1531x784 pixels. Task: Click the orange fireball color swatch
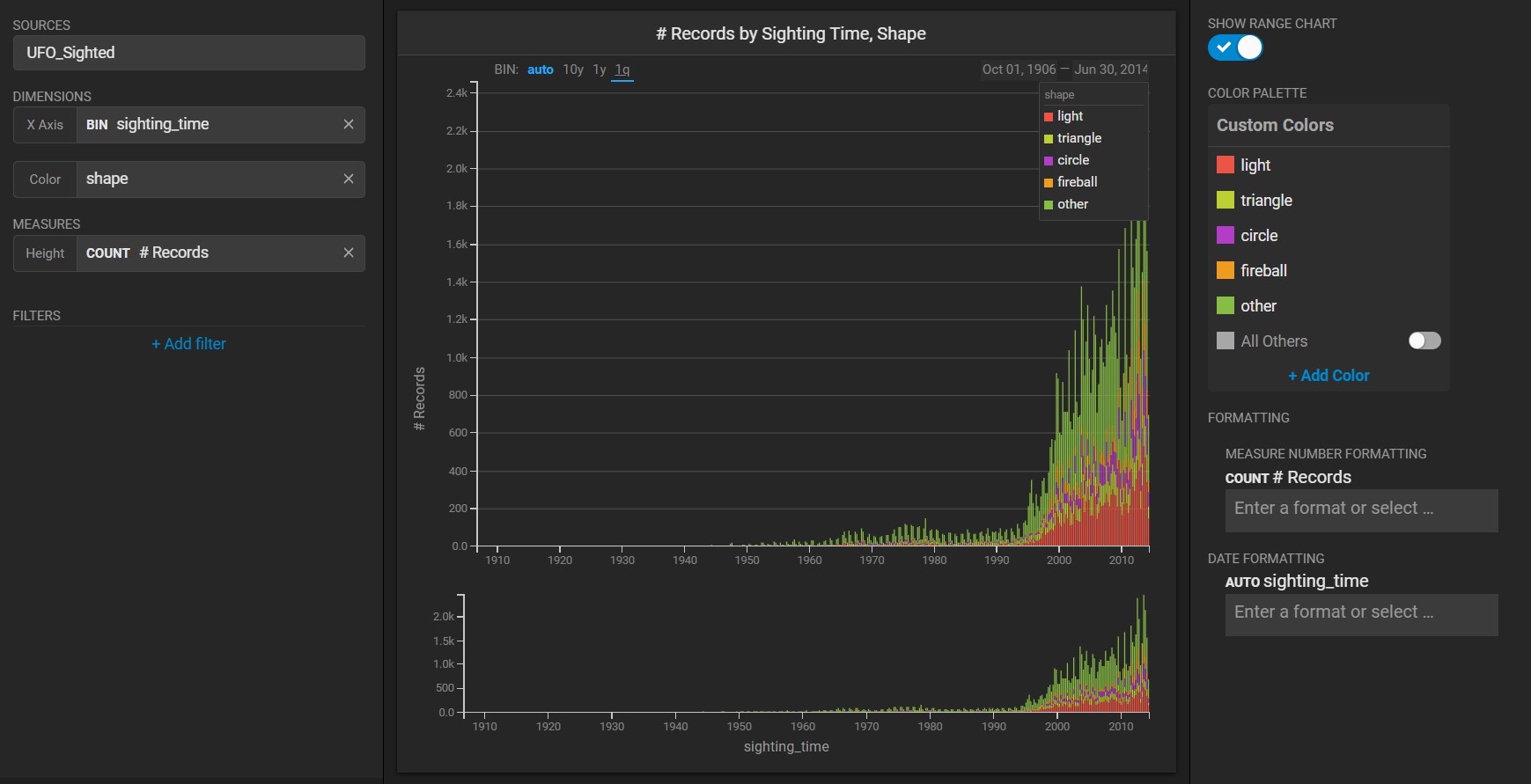point(1225,270)
